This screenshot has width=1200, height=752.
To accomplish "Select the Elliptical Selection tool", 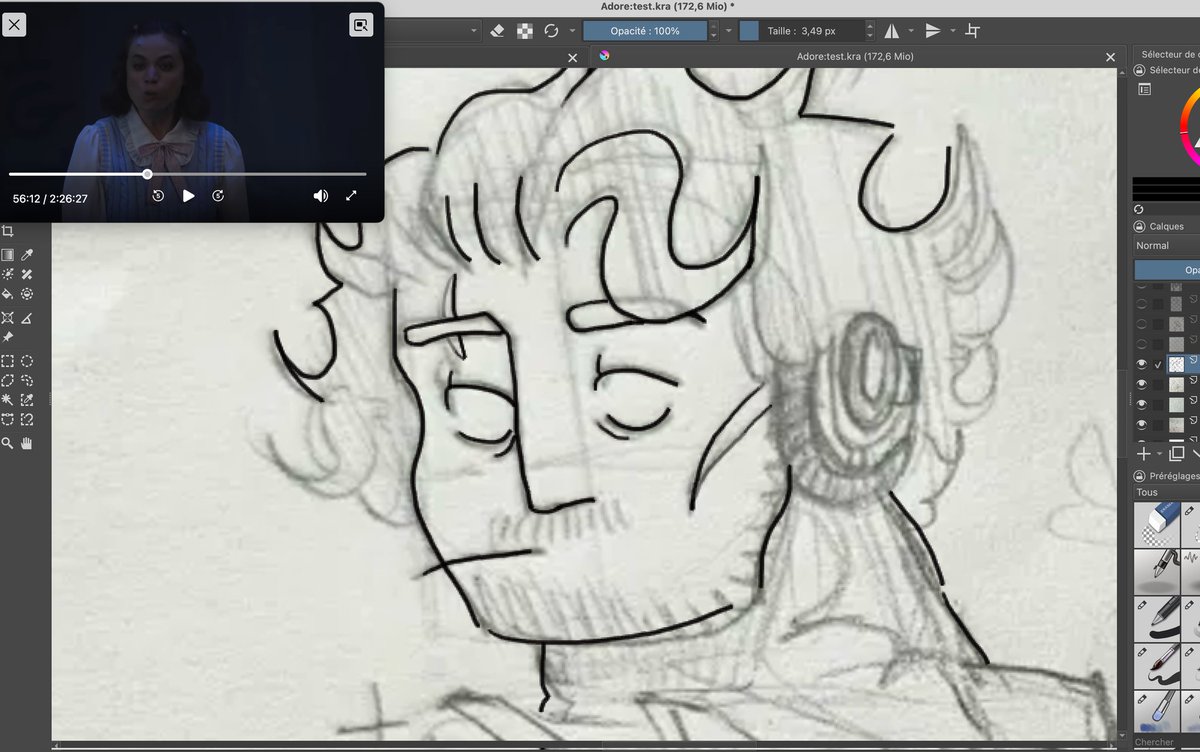I will [x=28, y=361].
